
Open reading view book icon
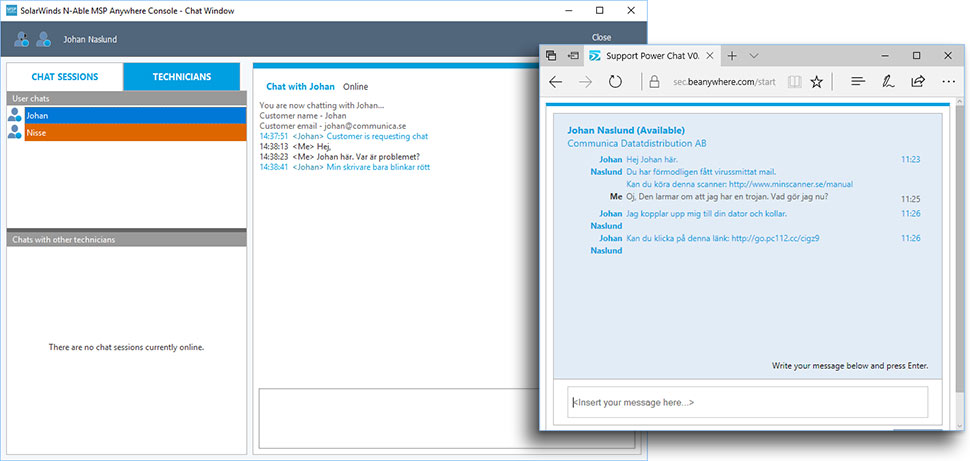click(x=794, y=82)
